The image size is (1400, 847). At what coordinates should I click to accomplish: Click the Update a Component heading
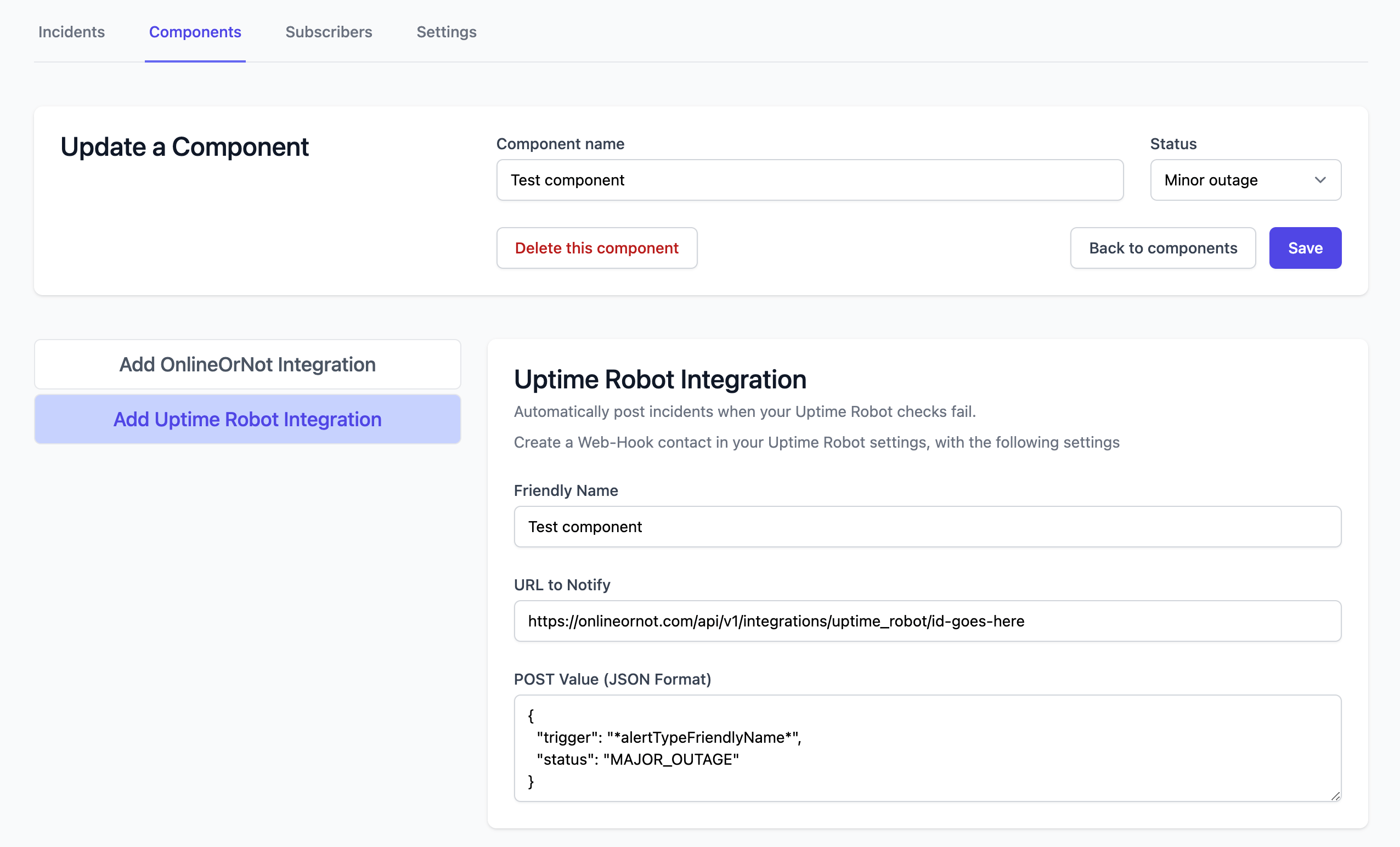coord(184,147)
